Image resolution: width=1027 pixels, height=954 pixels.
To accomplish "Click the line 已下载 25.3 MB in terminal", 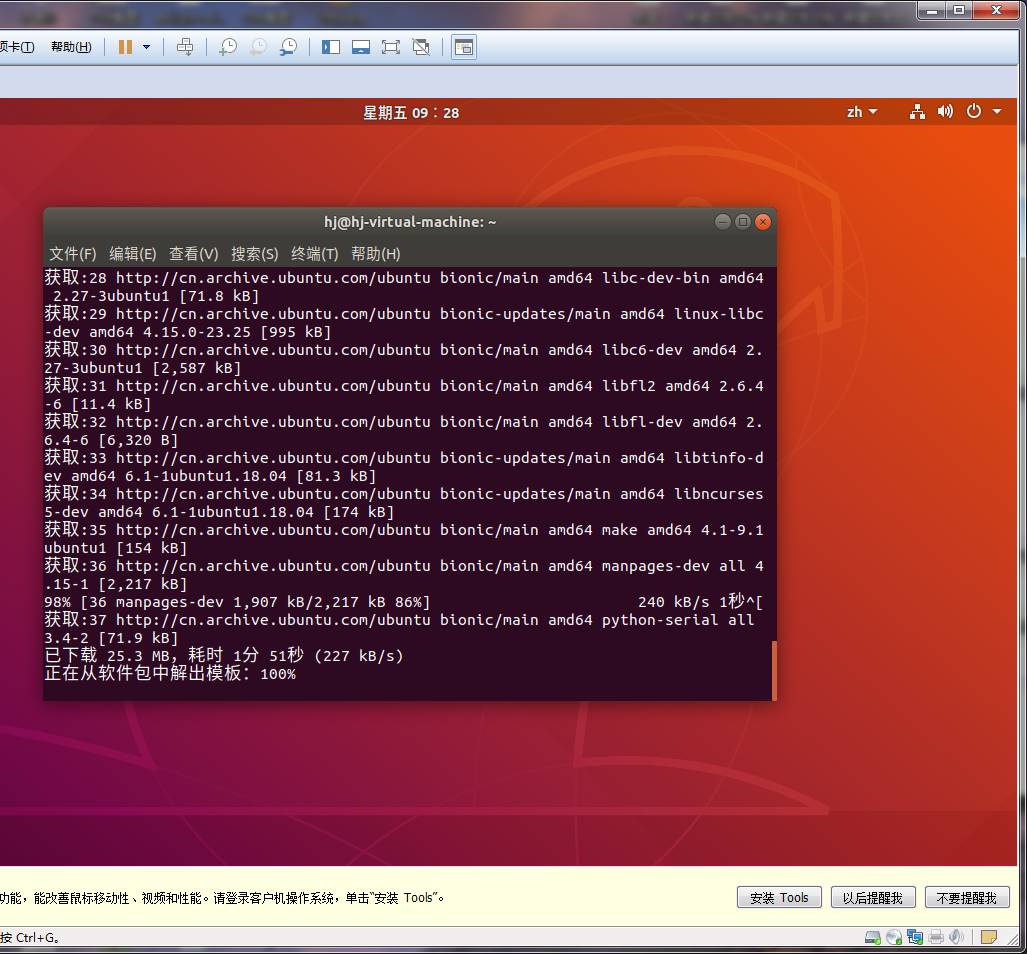I will coord(223,655).
